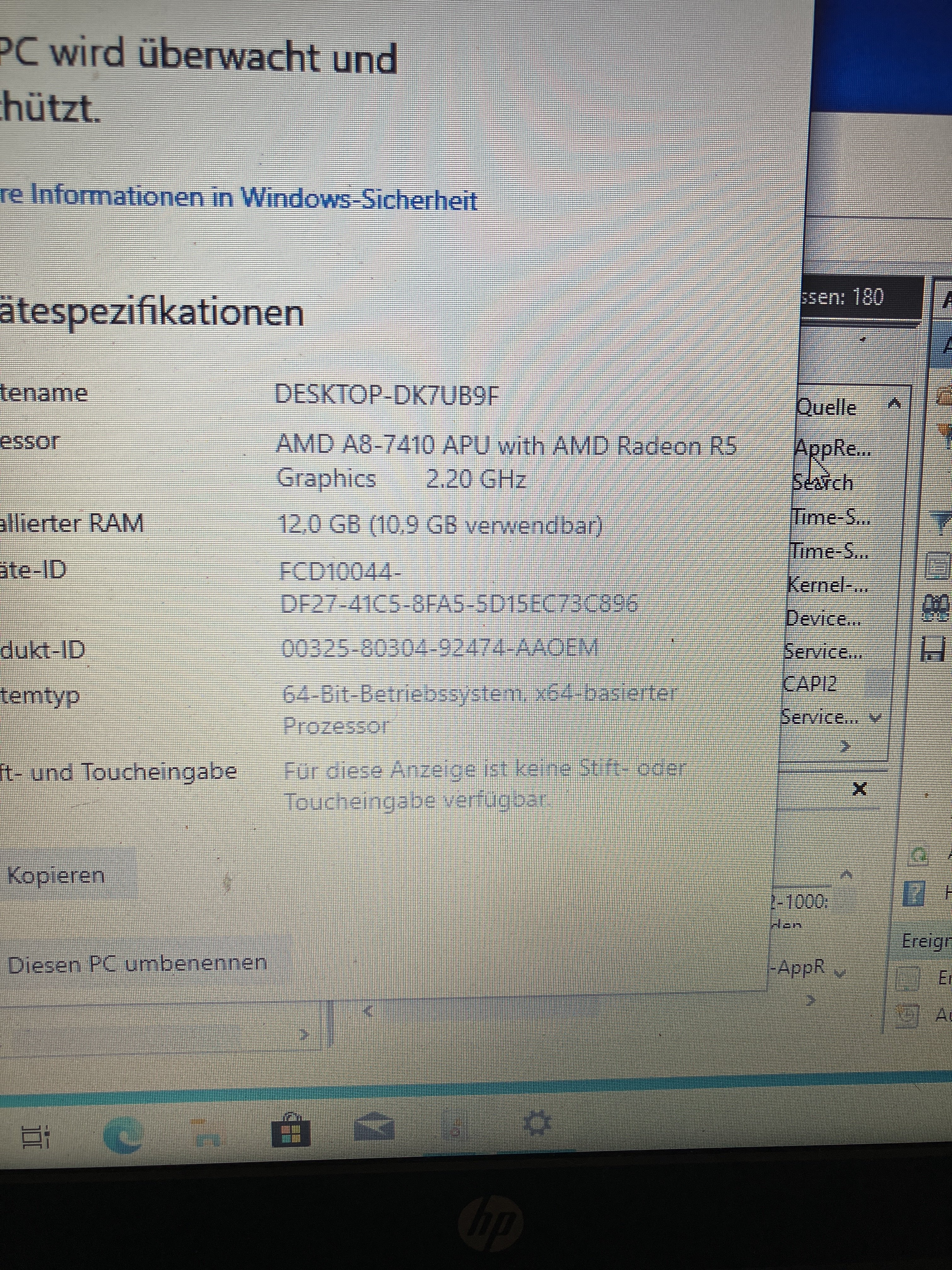The height and width of the screenshot is (1270, 952).
Task: Open Settings gear icon in taskbar
Action: click(538, 1123)
